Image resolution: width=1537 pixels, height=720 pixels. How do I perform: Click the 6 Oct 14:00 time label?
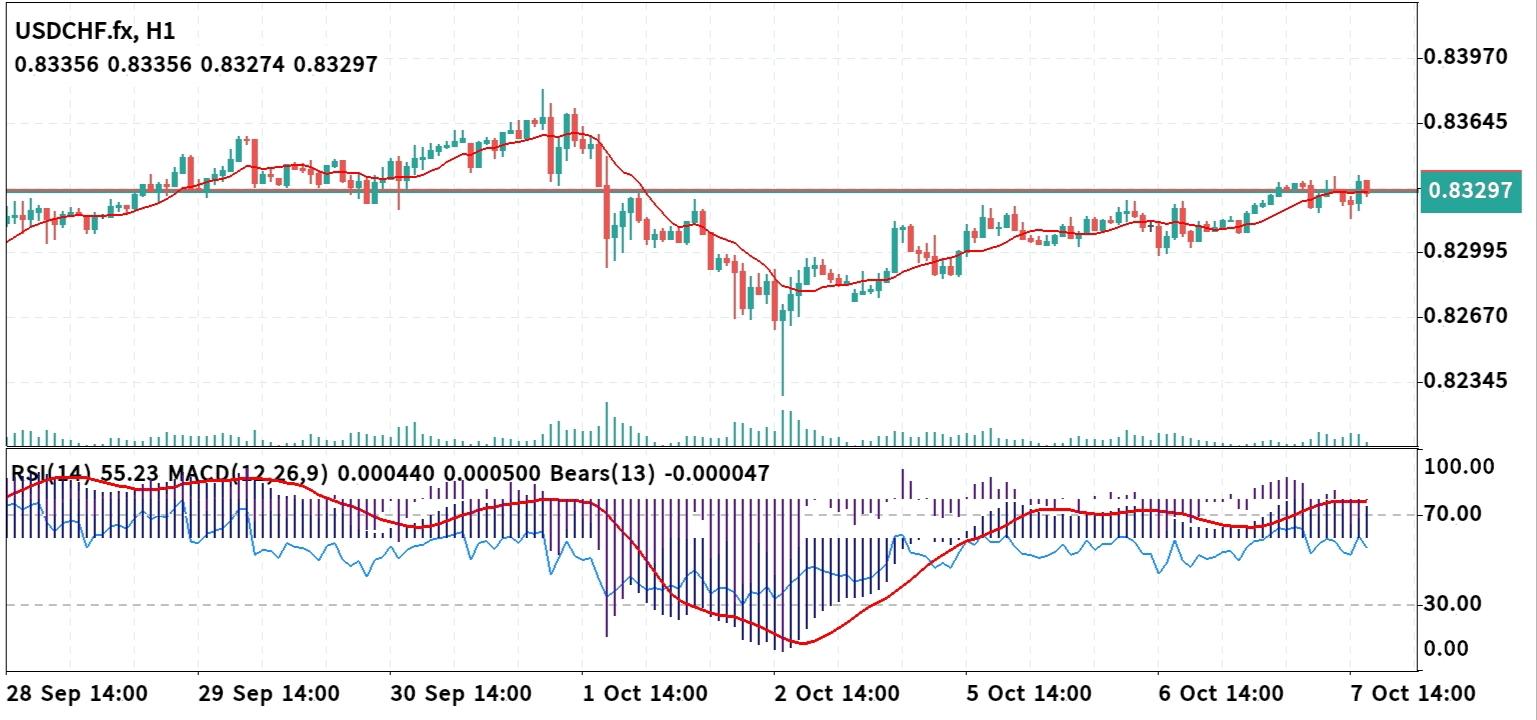[x=1221, y=693]
